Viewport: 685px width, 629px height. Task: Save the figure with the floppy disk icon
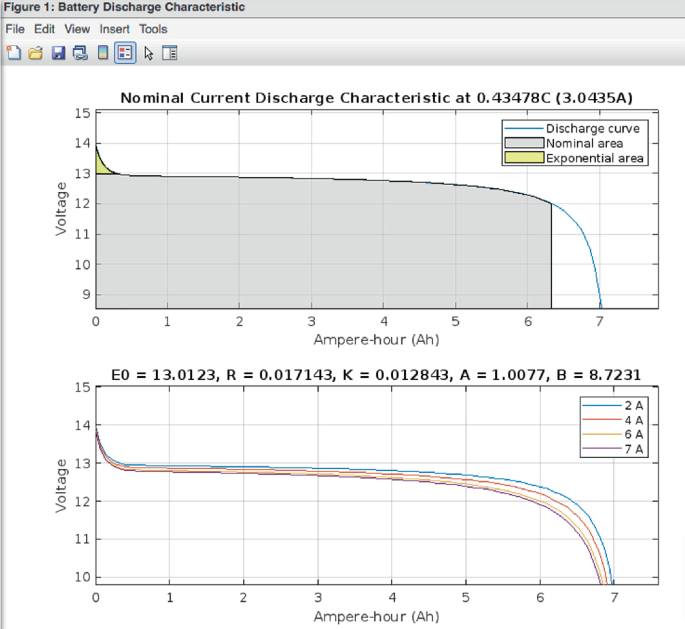click(58, 53)
